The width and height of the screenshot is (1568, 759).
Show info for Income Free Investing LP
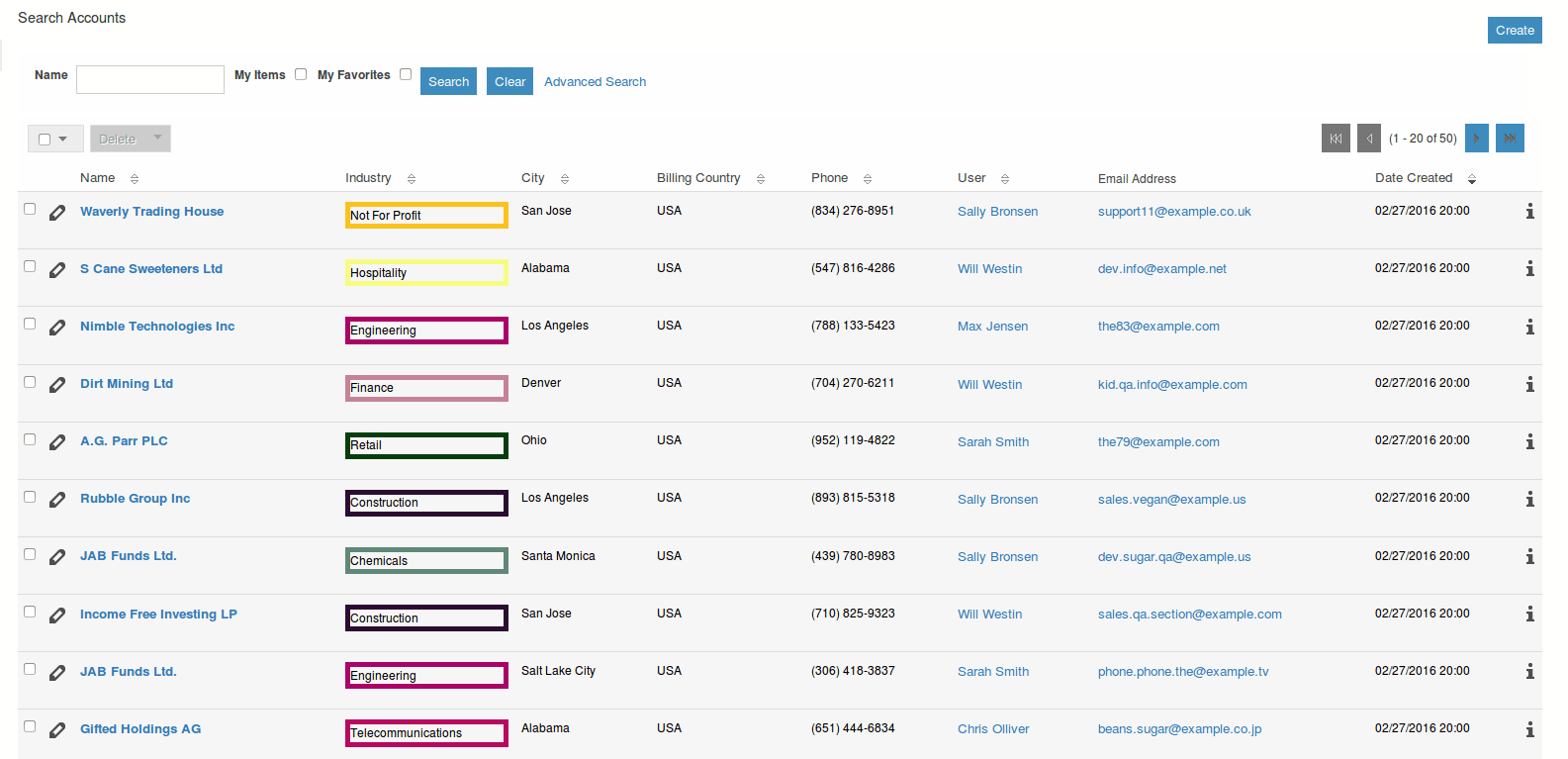click(x=1529, y=614)
